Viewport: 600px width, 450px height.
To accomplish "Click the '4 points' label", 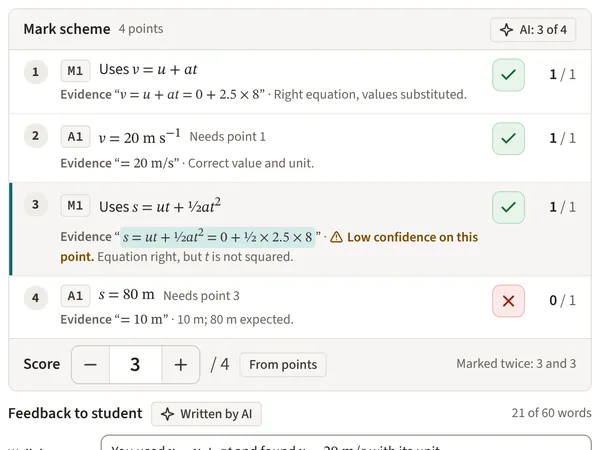I will pyautogui.click(x=141, y=29).
